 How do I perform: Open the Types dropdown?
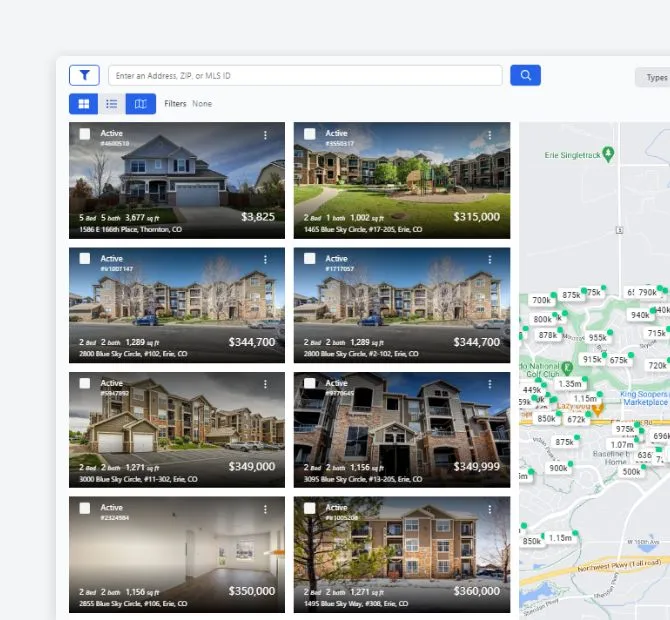tap(653, 77)
